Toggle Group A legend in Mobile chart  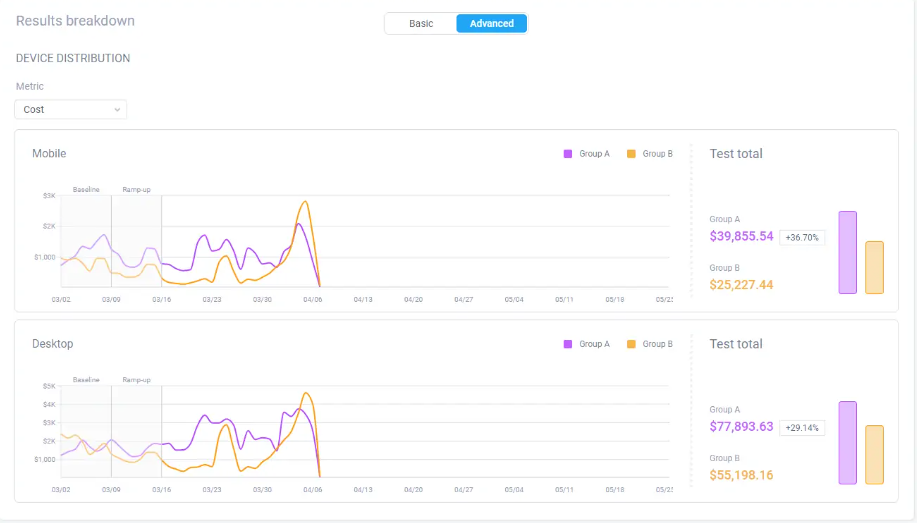click(587, 154)
